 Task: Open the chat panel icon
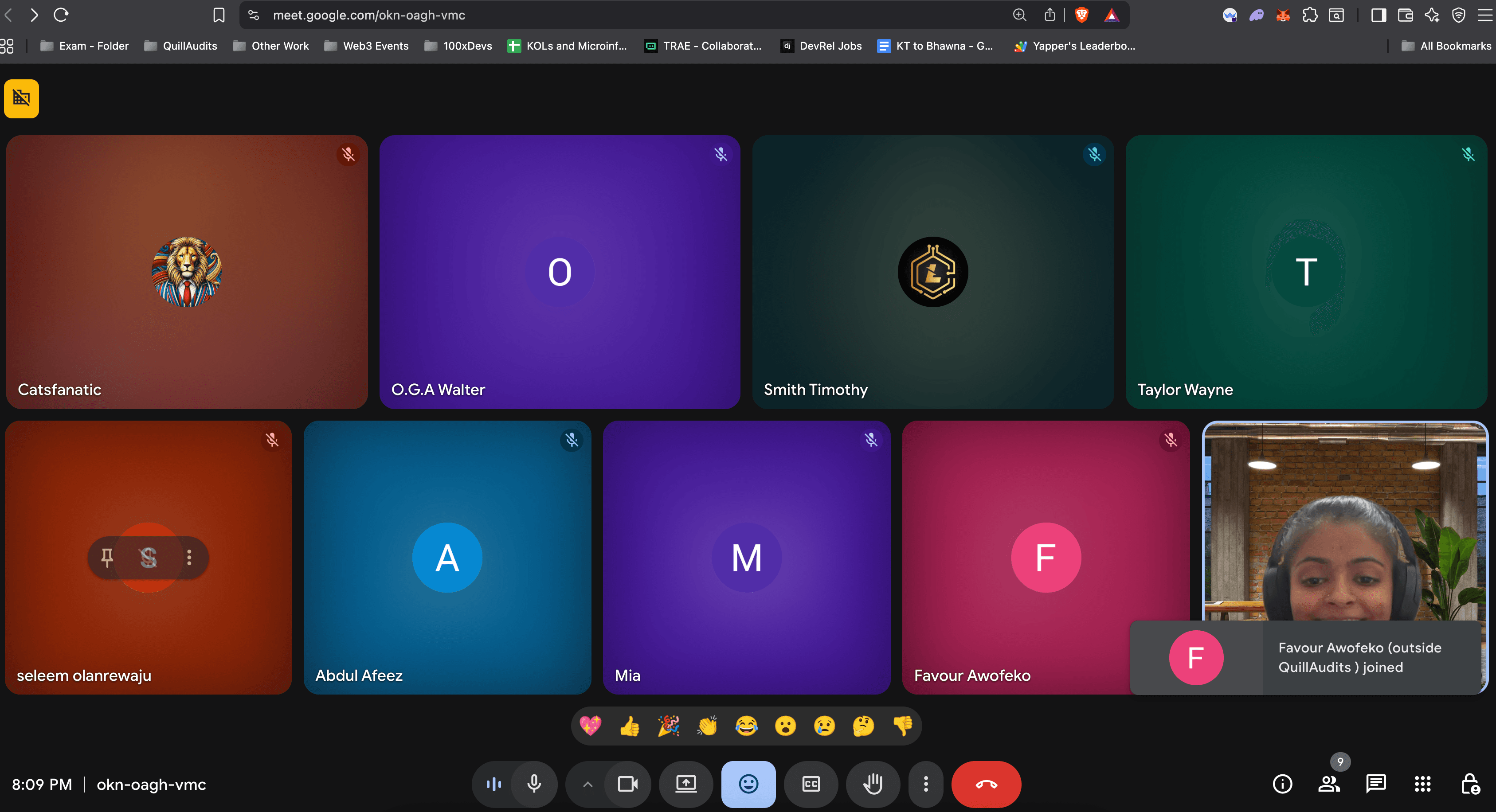[x=1375, y=784]
